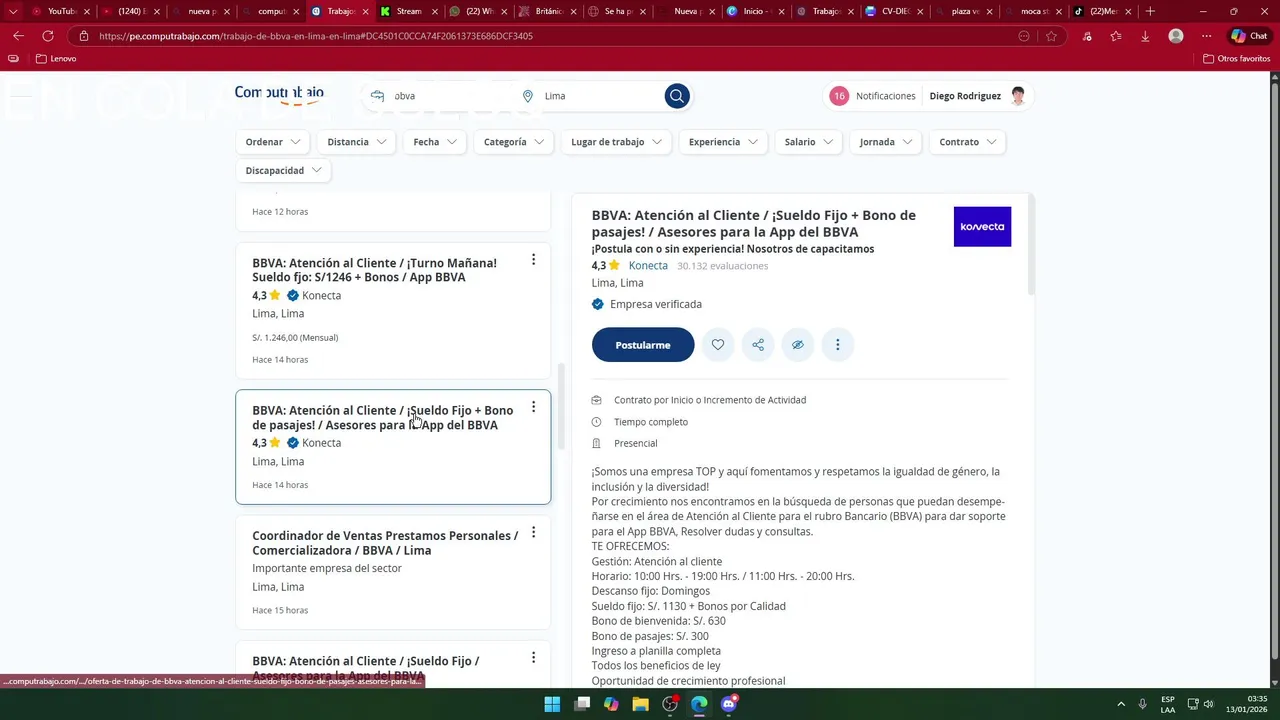Click the Computrabajo logo

pos(279,95)
